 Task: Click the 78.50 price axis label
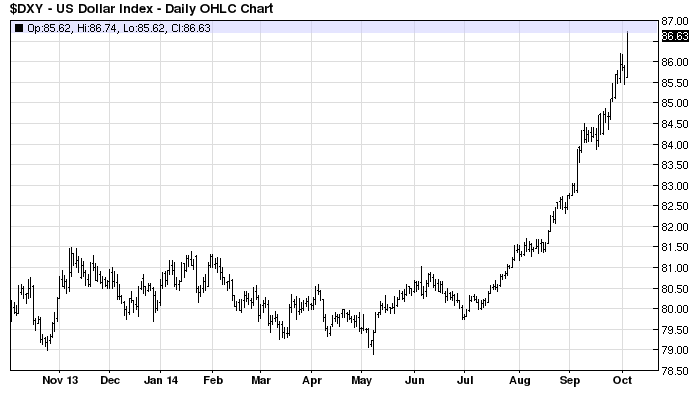[675, 371]
